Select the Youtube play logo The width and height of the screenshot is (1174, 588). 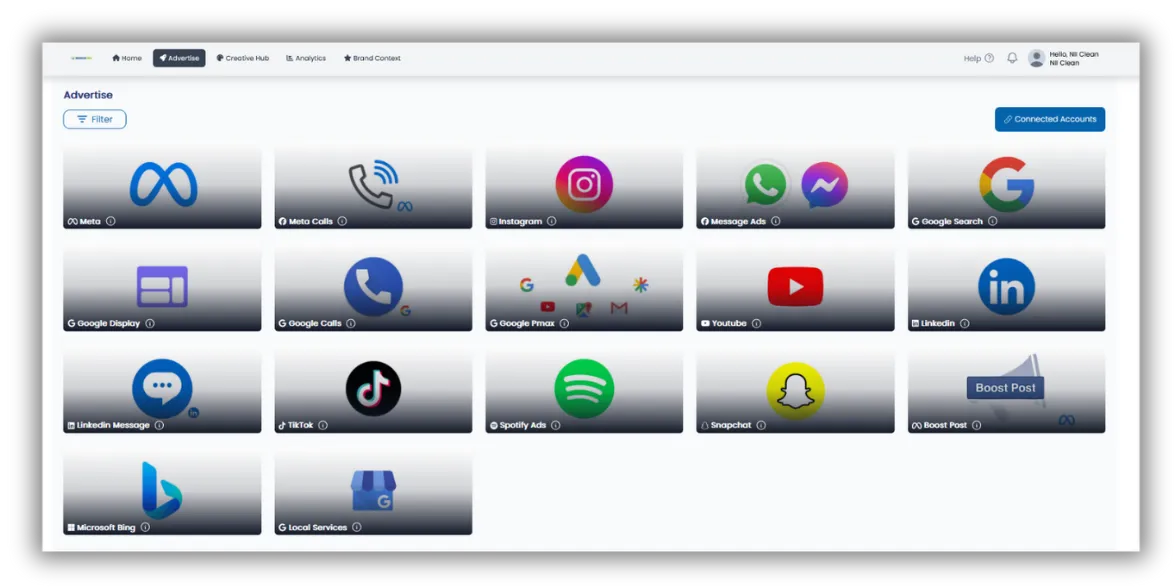tap(795, 286)
